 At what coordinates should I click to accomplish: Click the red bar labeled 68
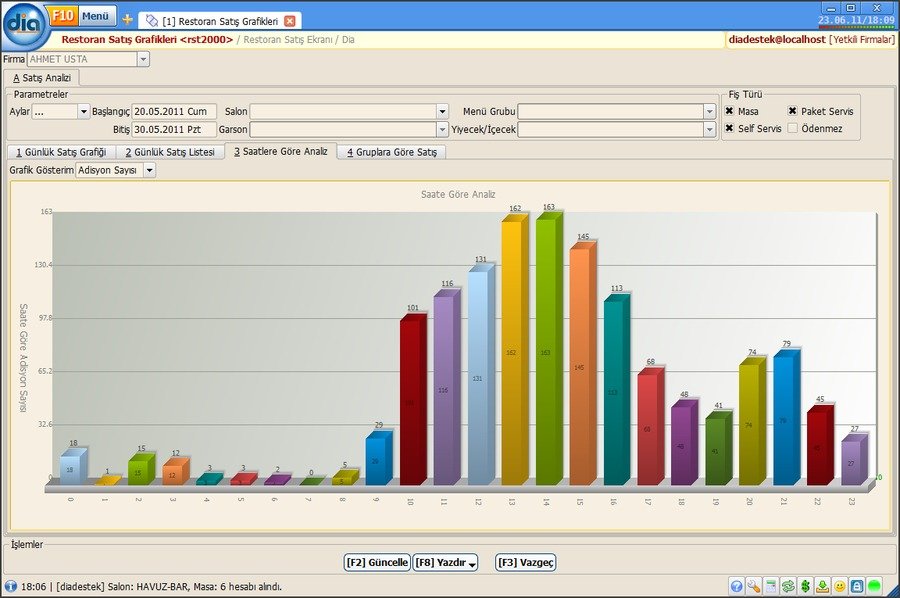tap(650, 427)
